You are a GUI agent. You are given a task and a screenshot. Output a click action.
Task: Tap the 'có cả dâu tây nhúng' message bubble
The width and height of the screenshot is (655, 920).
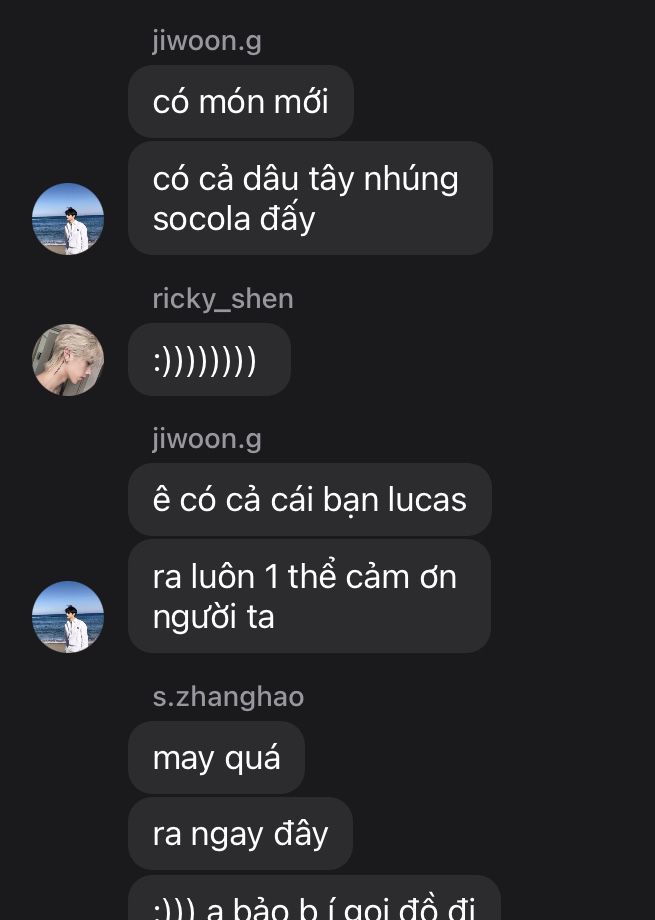pyautogui.click(x=310, y=198)
